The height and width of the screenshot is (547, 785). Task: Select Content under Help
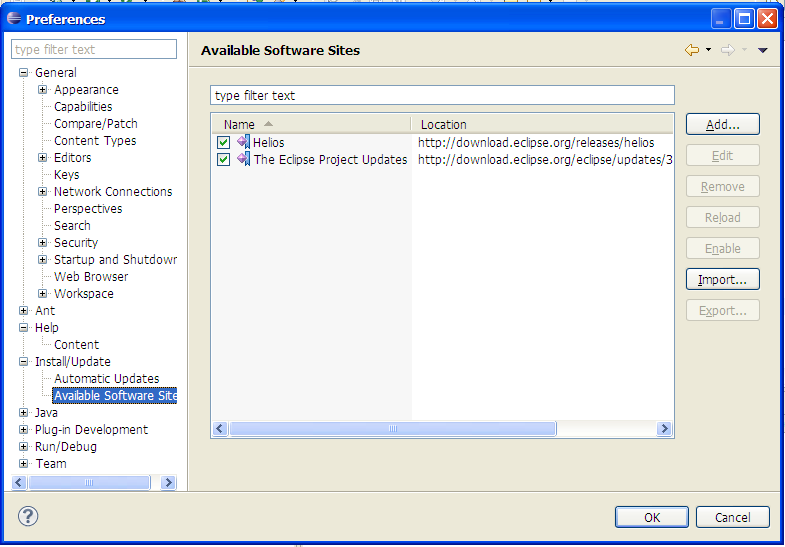point(77,345)
